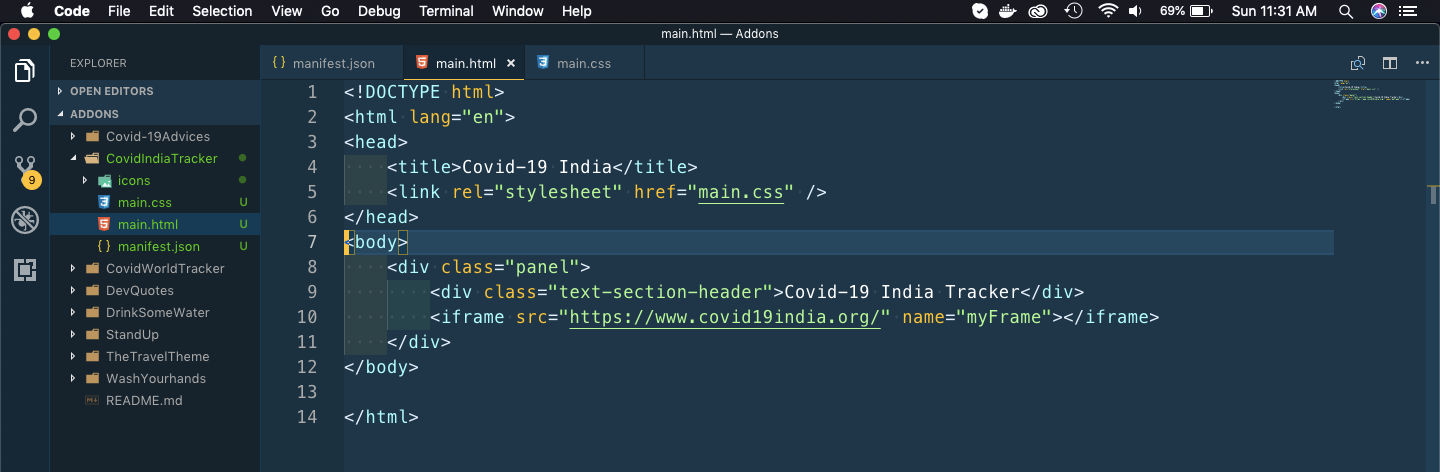Click the CSS icon on main.css tab
1440x472 pixels.
[543, 62]
